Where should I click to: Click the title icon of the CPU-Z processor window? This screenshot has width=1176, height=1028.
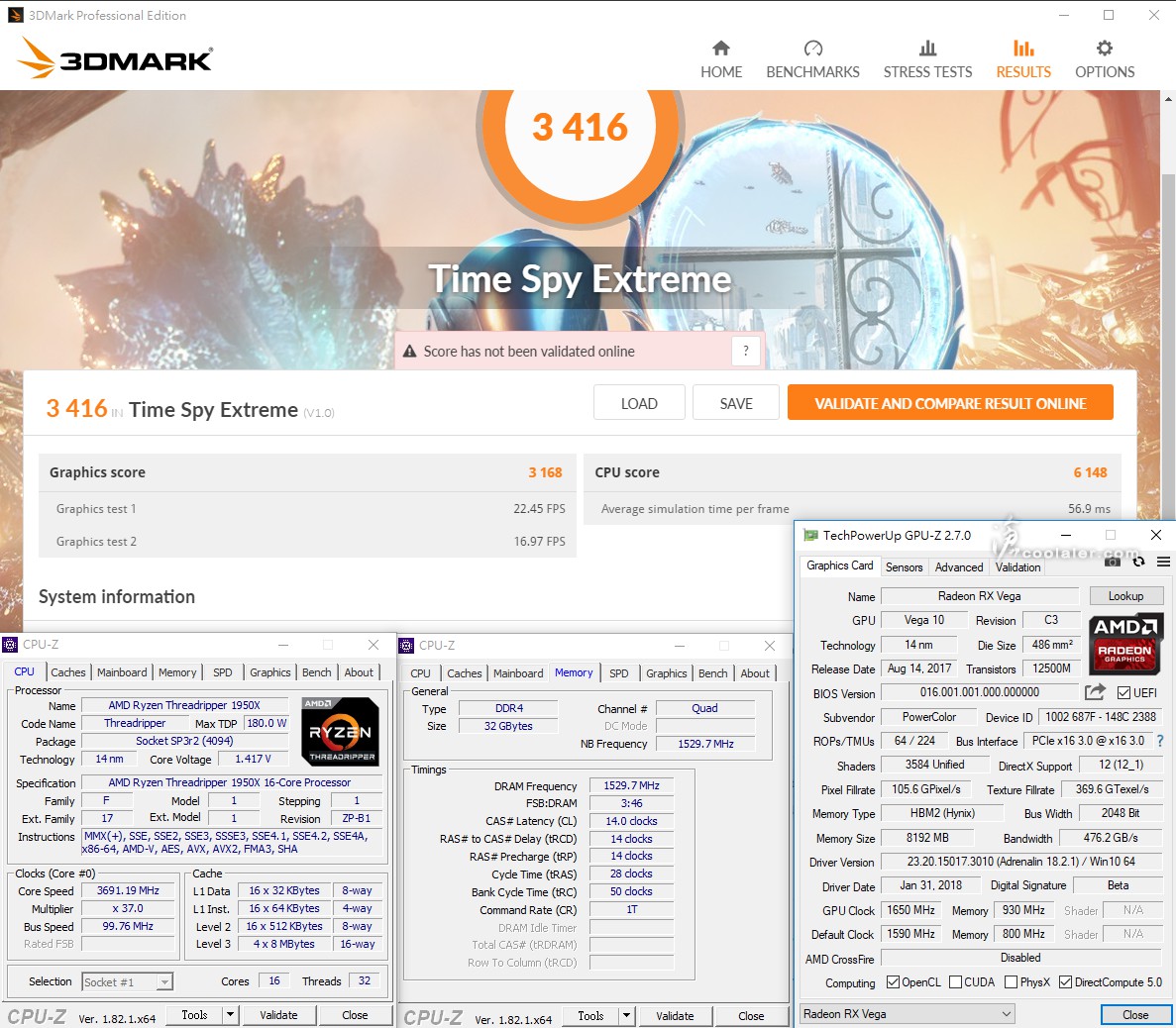(11, 644)
